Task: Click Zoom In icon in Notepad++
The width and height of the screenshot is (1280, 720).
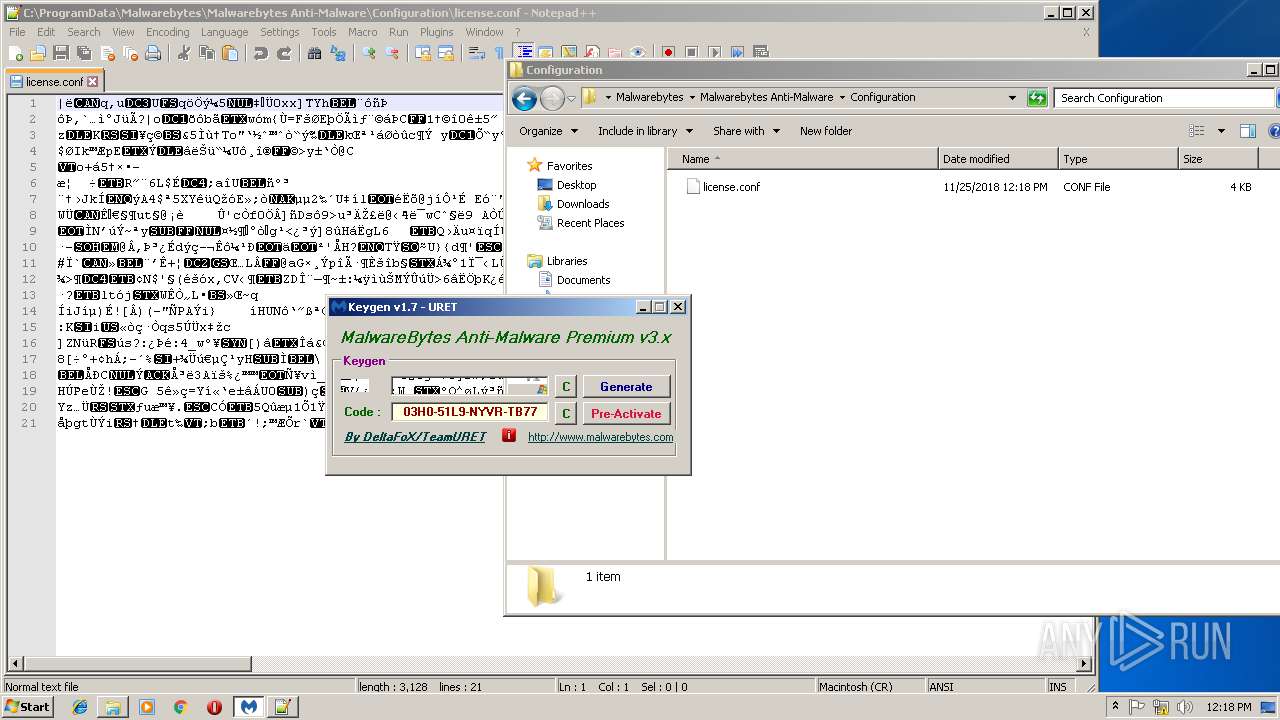Action: pos(369,53)
